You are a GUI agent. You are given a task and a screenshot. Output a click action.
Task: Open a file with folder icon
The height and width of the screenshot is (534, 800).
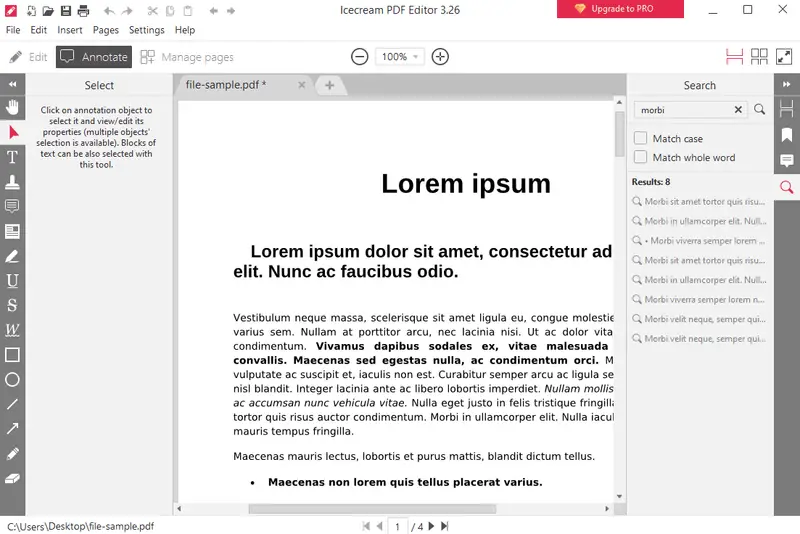point(48,10)
